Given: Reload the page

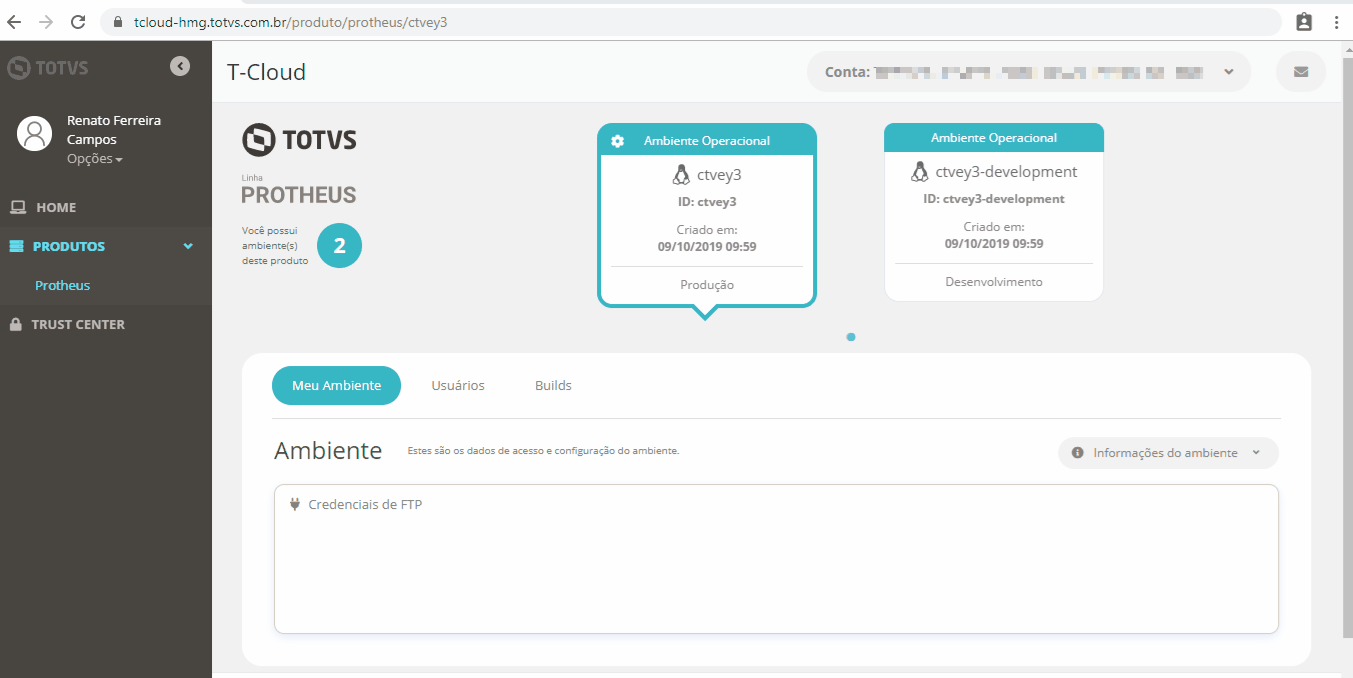Looking at the screenshot, I should tap(78, 22).
